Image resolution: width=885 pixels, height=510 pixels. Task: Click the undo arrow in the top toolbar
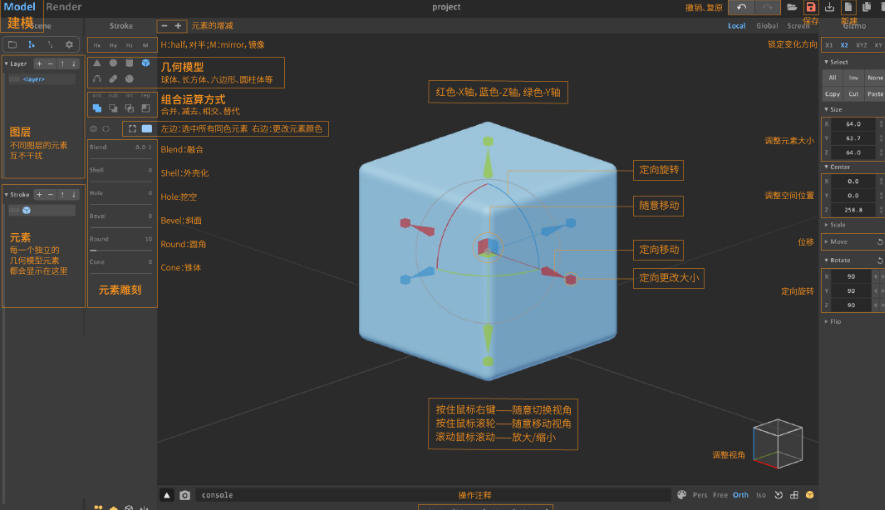coord(740,7)
